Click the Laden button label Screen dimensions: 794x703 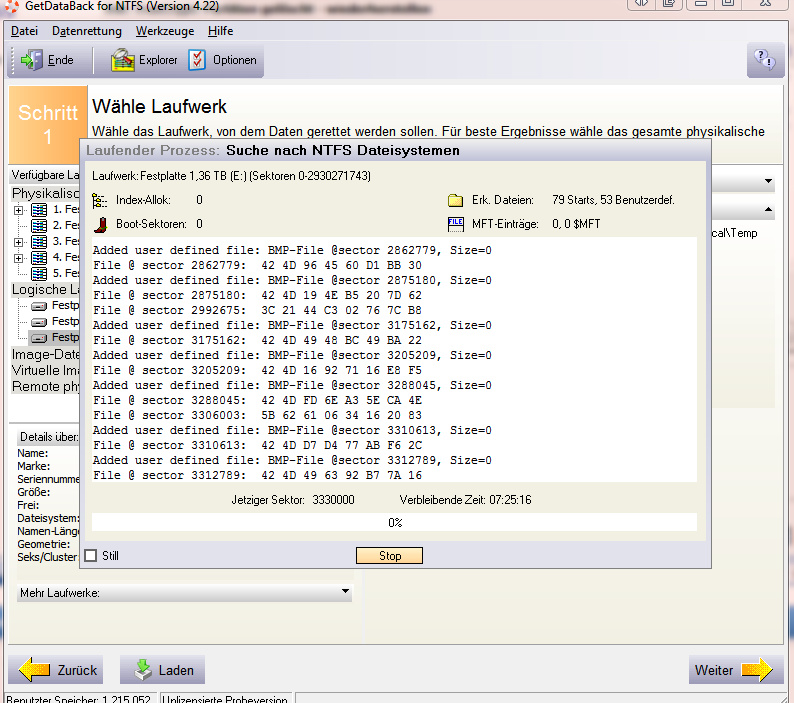(176, 670)
